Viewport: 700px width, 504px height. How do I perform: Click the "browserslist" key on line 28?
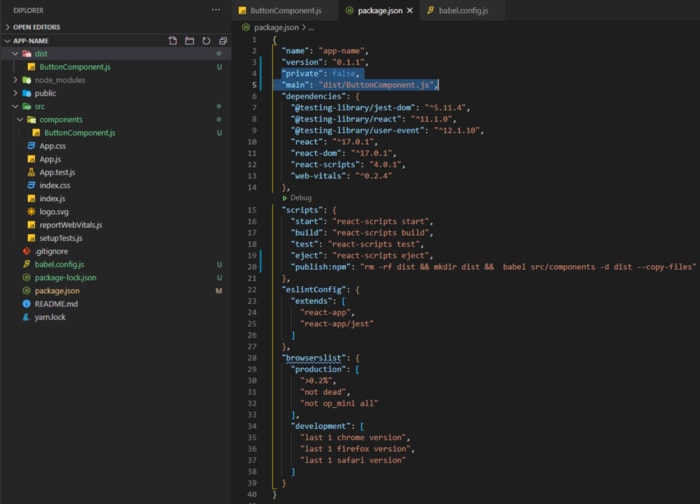[x=313, y=358]
